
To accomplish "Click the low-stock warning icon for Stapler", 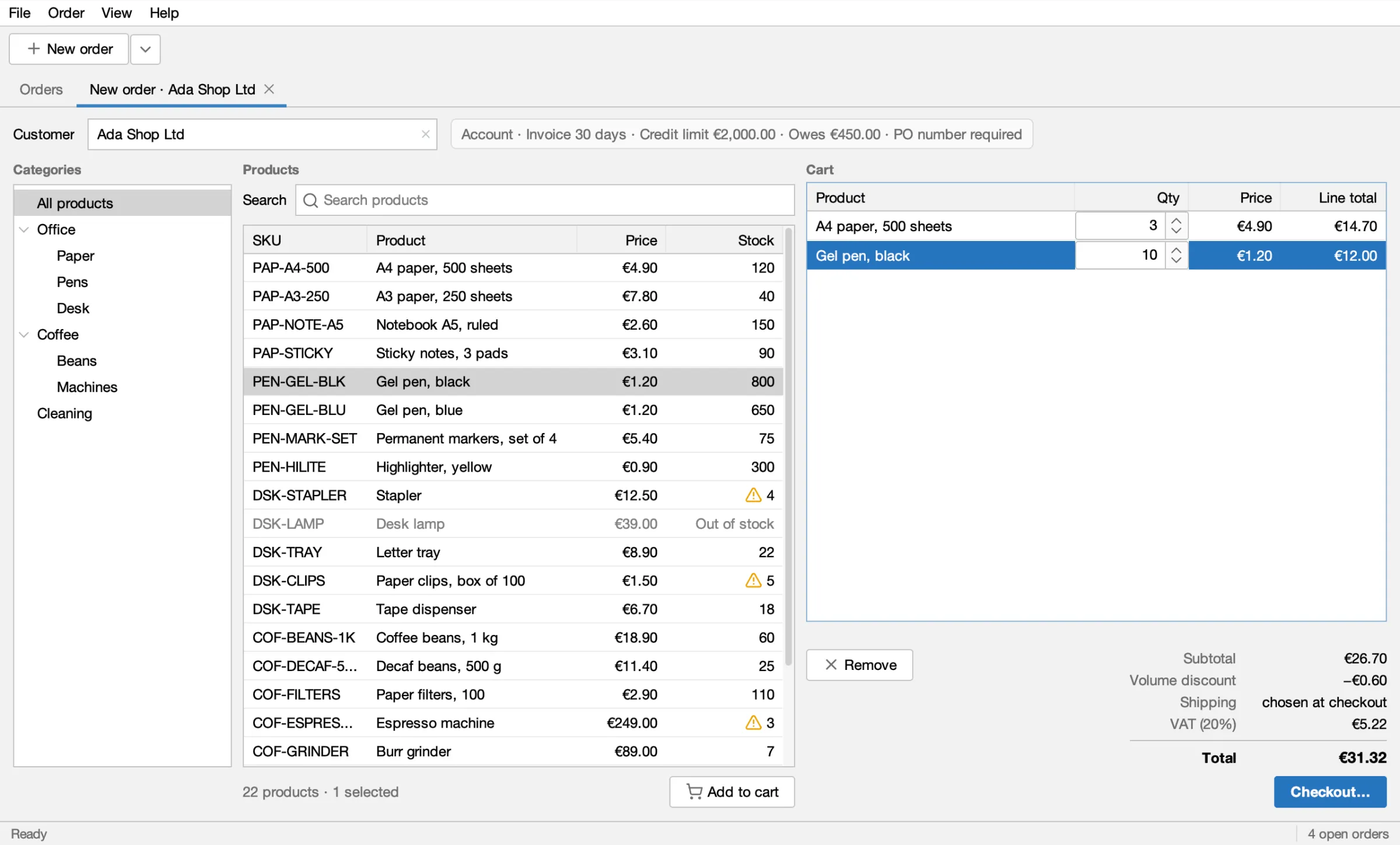I will coord(753,495).
